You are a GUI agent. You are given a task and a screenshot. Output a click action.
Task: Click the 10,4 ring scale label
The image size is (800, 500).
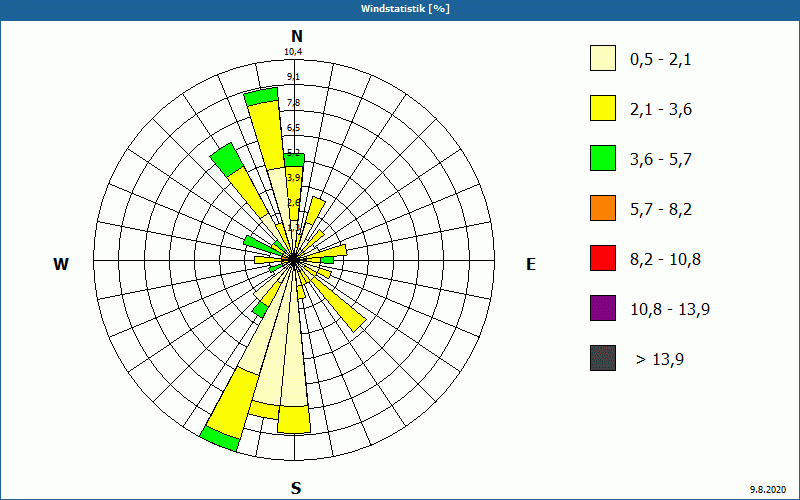[x=293, y=52]
